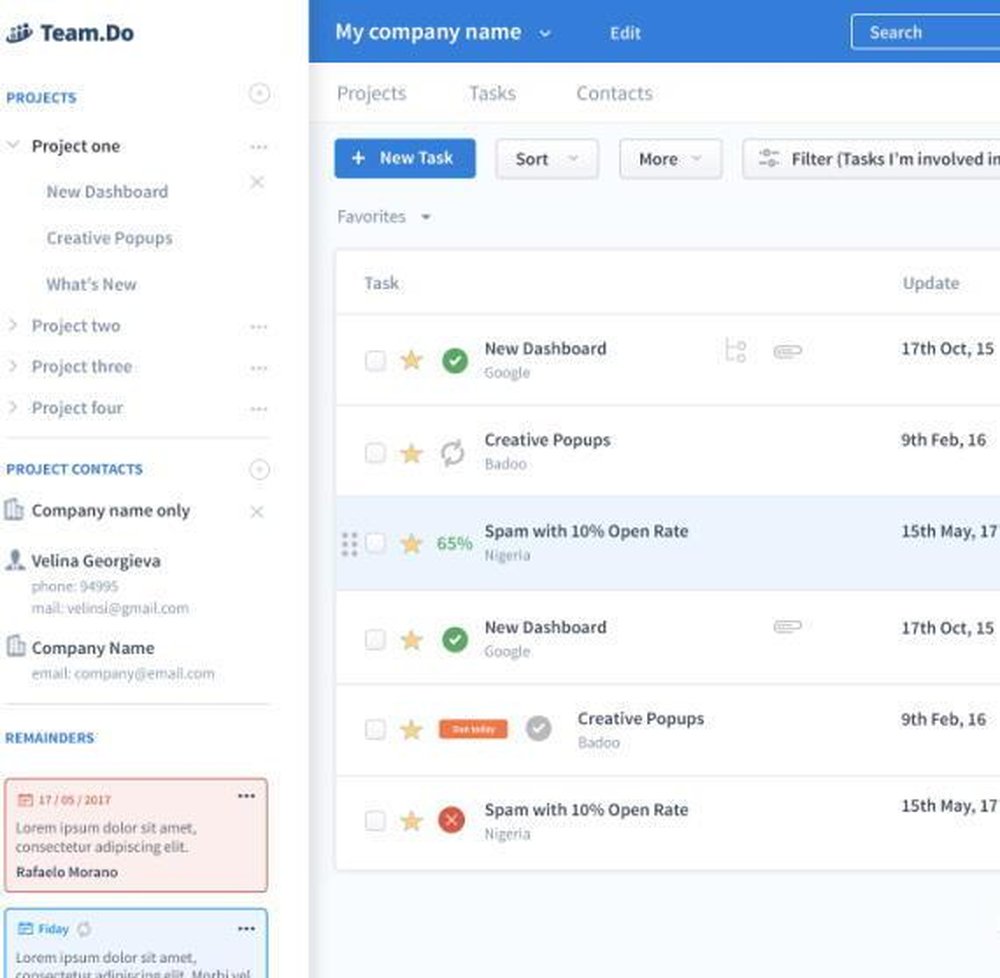Toggle favorite star on due-today Creative Popups
Image resolution: width=1000 pixels, height=978 pixels.
pyautogui.click(x=411, y=729)
